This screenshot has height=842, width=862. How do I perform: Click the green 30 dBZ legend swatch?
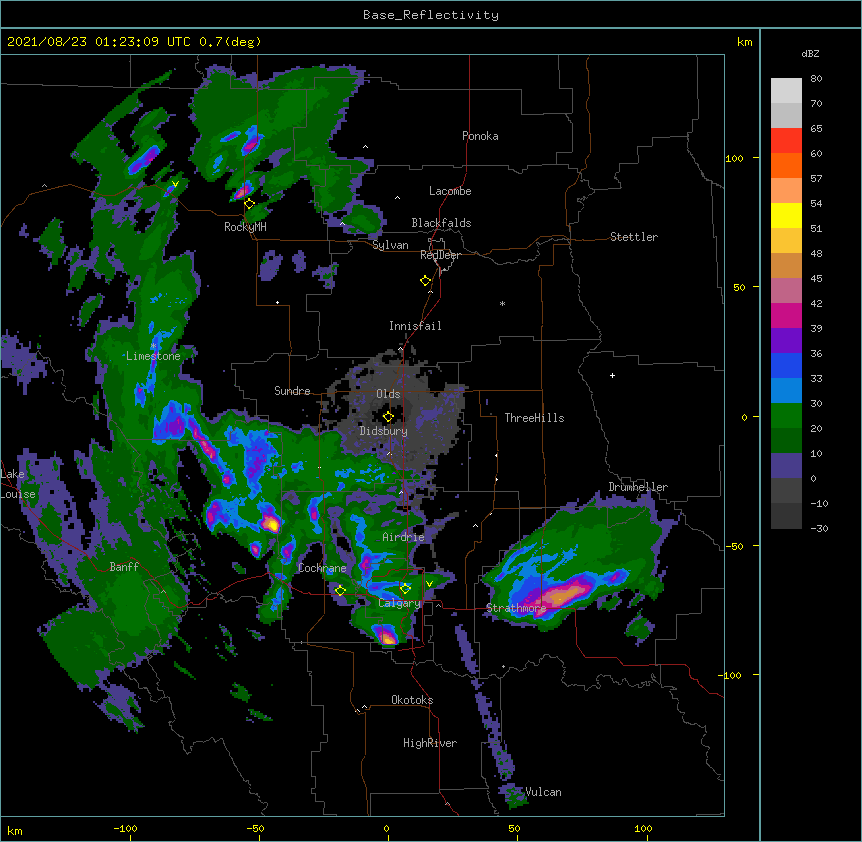coord(786,416)
